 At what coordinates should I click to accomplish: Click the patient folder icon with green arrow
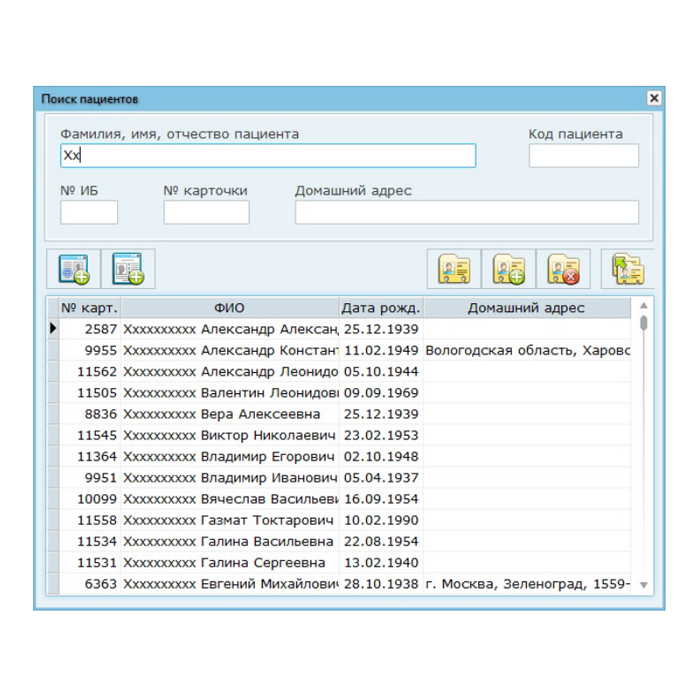(x=628, y=269)
